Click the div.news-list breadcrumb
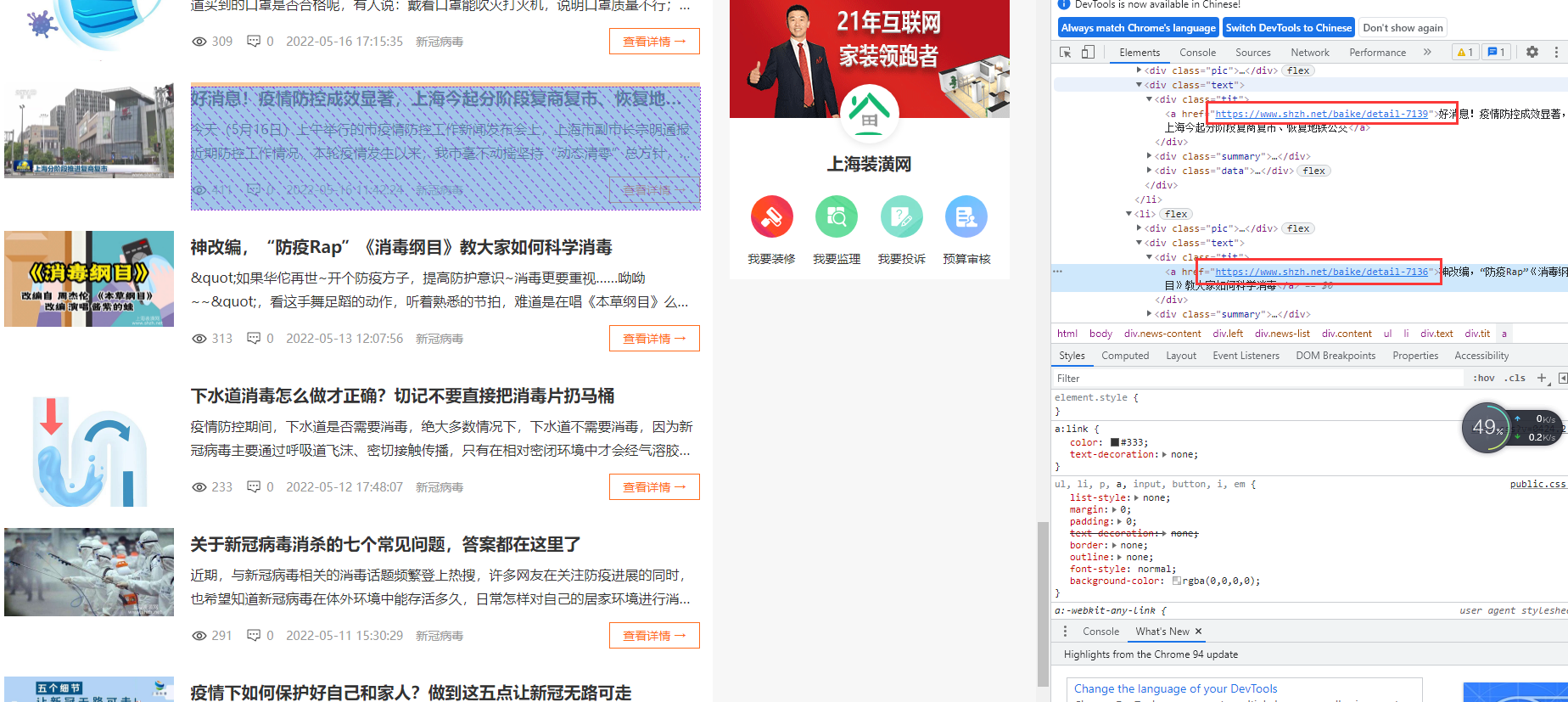Image resolution: width=1568 pixels, height=702 pixels. point(1282,334)
